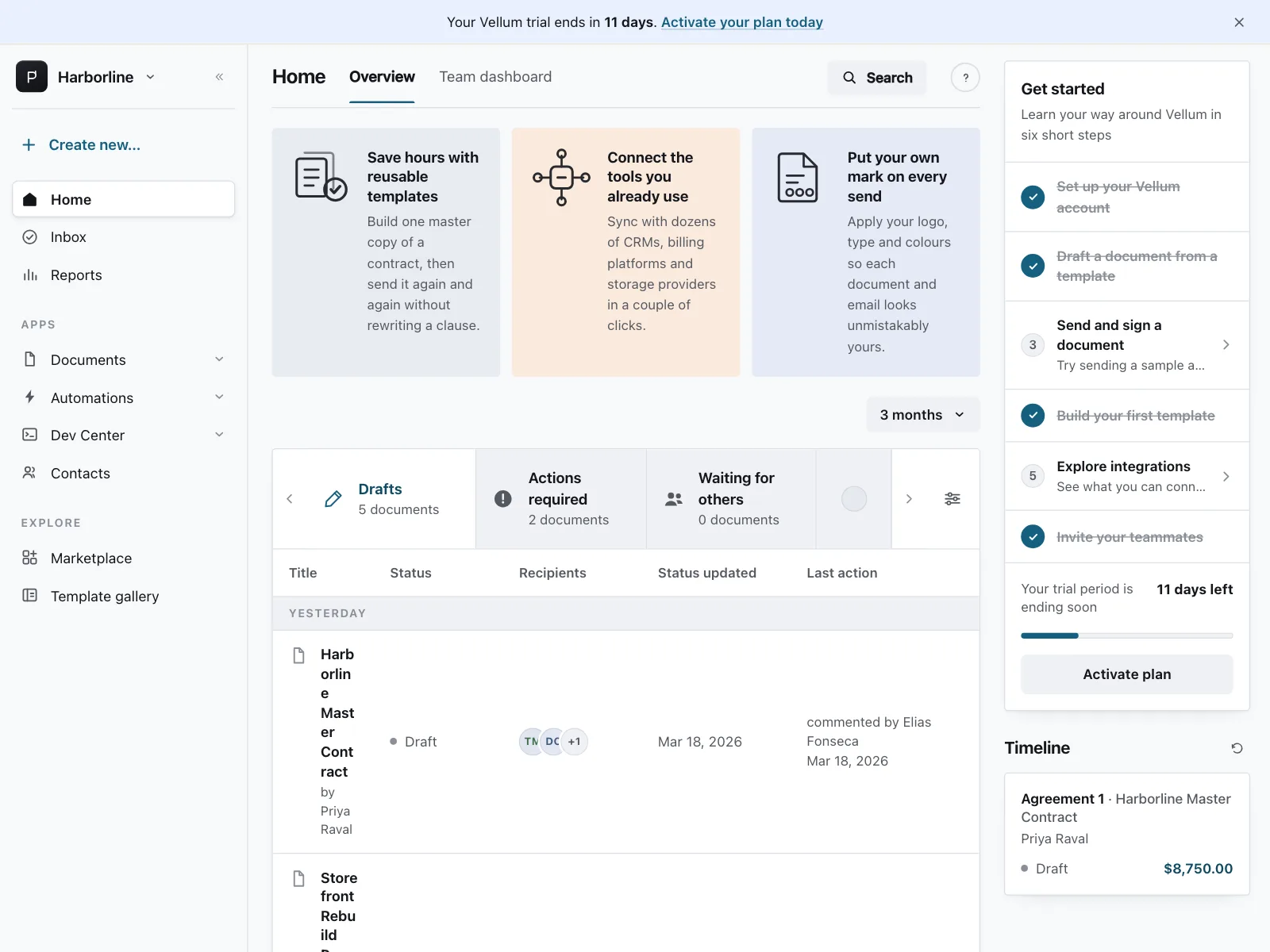The width and height of the screenshot is (1270, 952).
Task: Click the Activate plan button
Action: (x=1127, y=674)
